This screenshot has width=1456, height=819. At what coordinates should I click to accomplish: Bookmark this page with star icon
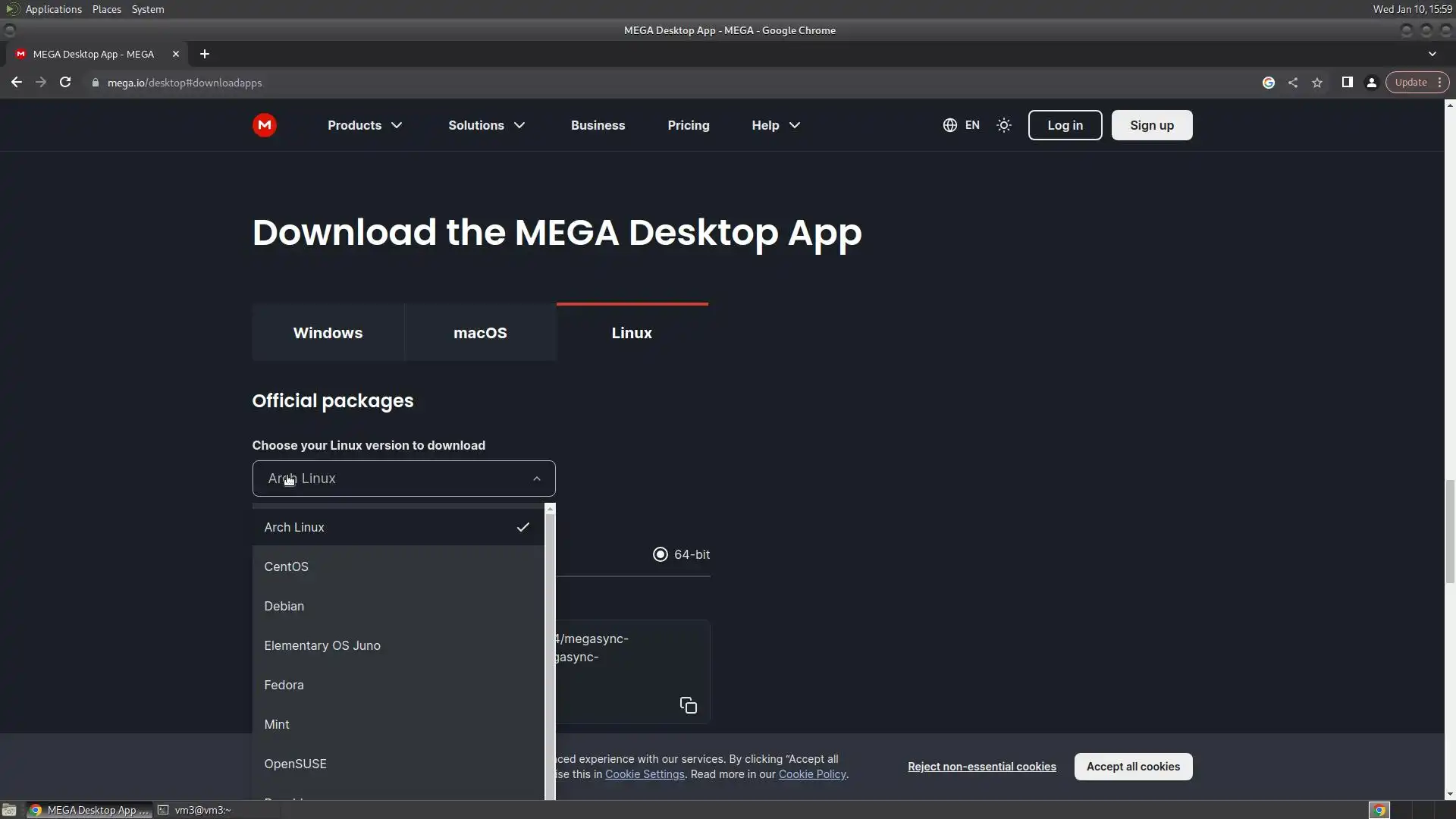(x=1317, y=83)
